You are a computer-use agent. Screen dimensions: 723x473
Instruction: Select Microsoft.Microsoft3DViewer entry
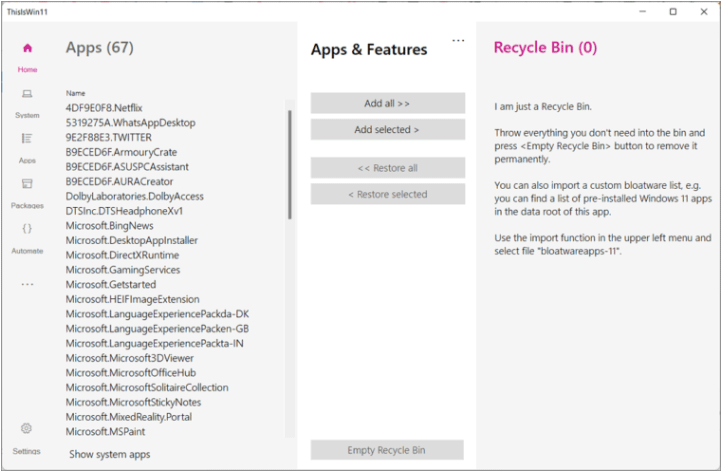(x=130, y=358)
